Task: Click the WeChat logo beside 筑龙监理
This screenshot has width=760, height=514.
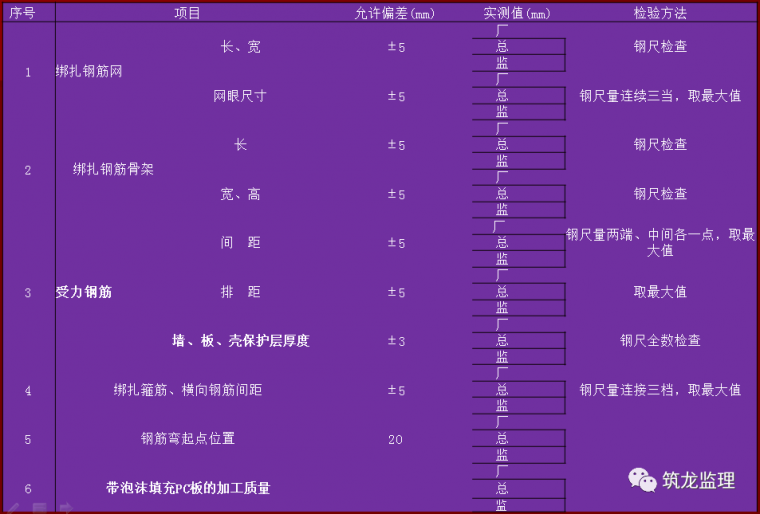Action: point(642,480)
